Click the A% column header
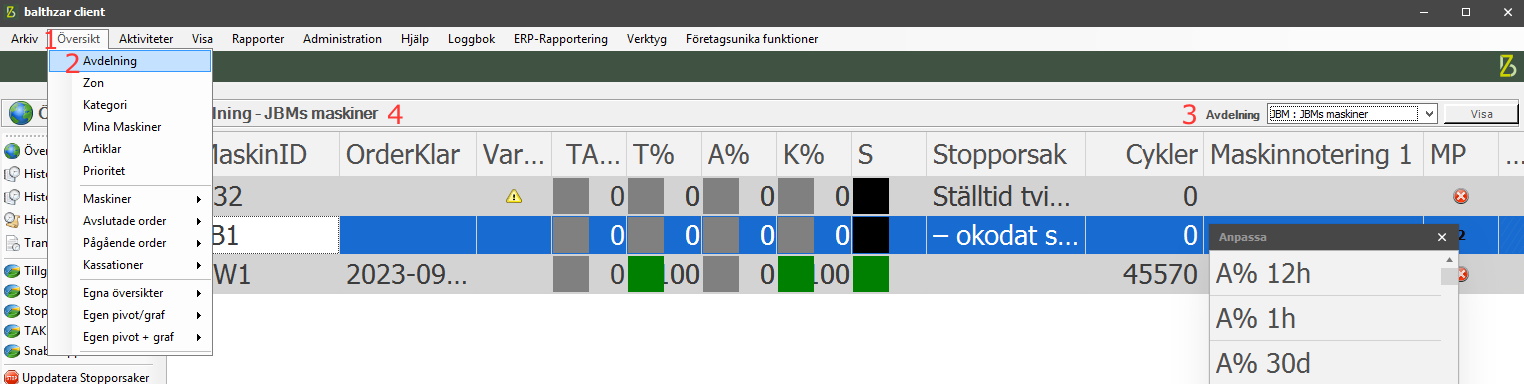The width and height of the screenshot is (1524, 384). [739, 154]
